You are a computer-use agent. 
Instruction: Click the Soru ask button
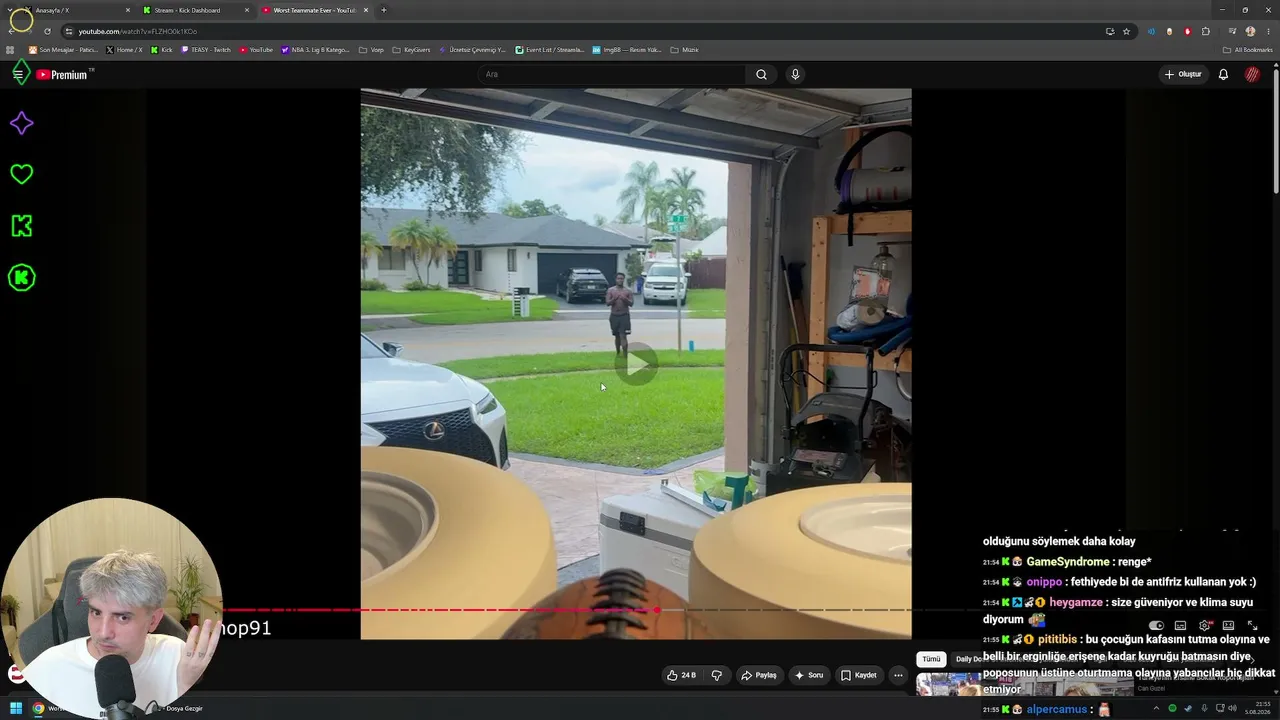(808, 675)
